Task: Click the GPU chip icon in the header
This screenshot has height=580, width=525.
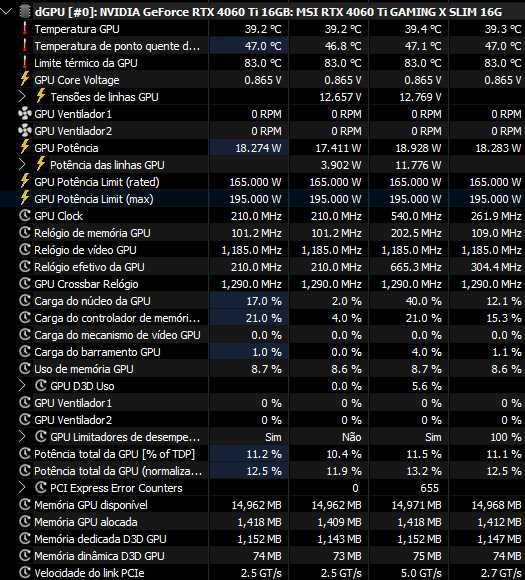Action: 24,11
